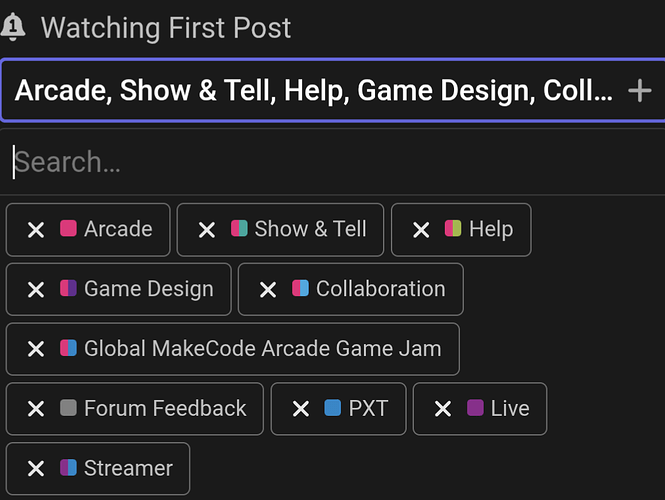Click the plus icon in category selector
This screenshot has height=500, width=665.
(x=640, y=91)
